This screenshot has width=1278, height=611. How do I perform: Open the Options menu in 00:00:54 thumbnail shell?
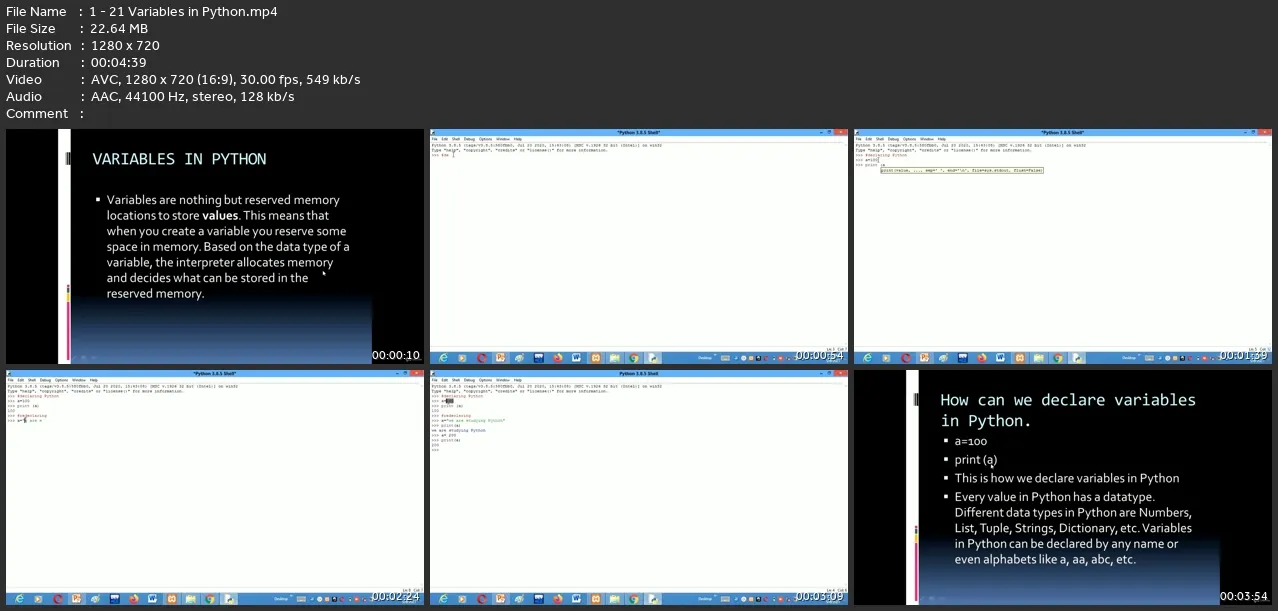[x=485, y=139]
